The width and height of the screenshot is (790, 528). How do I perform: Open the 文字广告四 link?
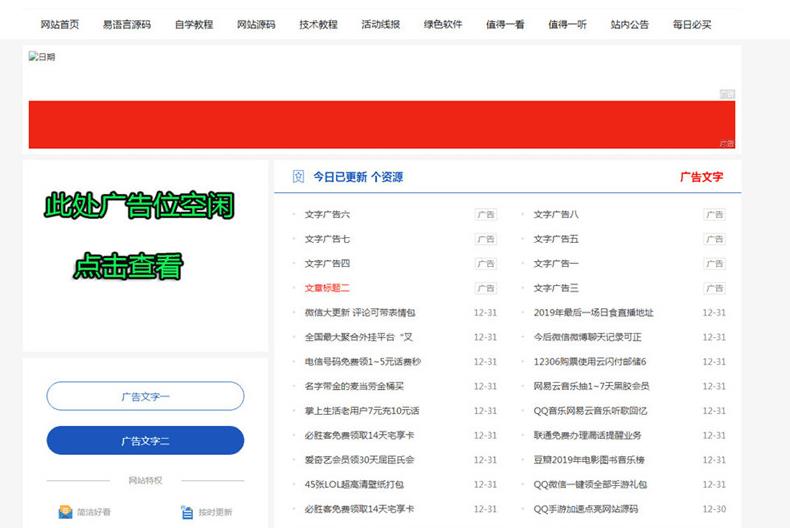click(x=327, y=263)
